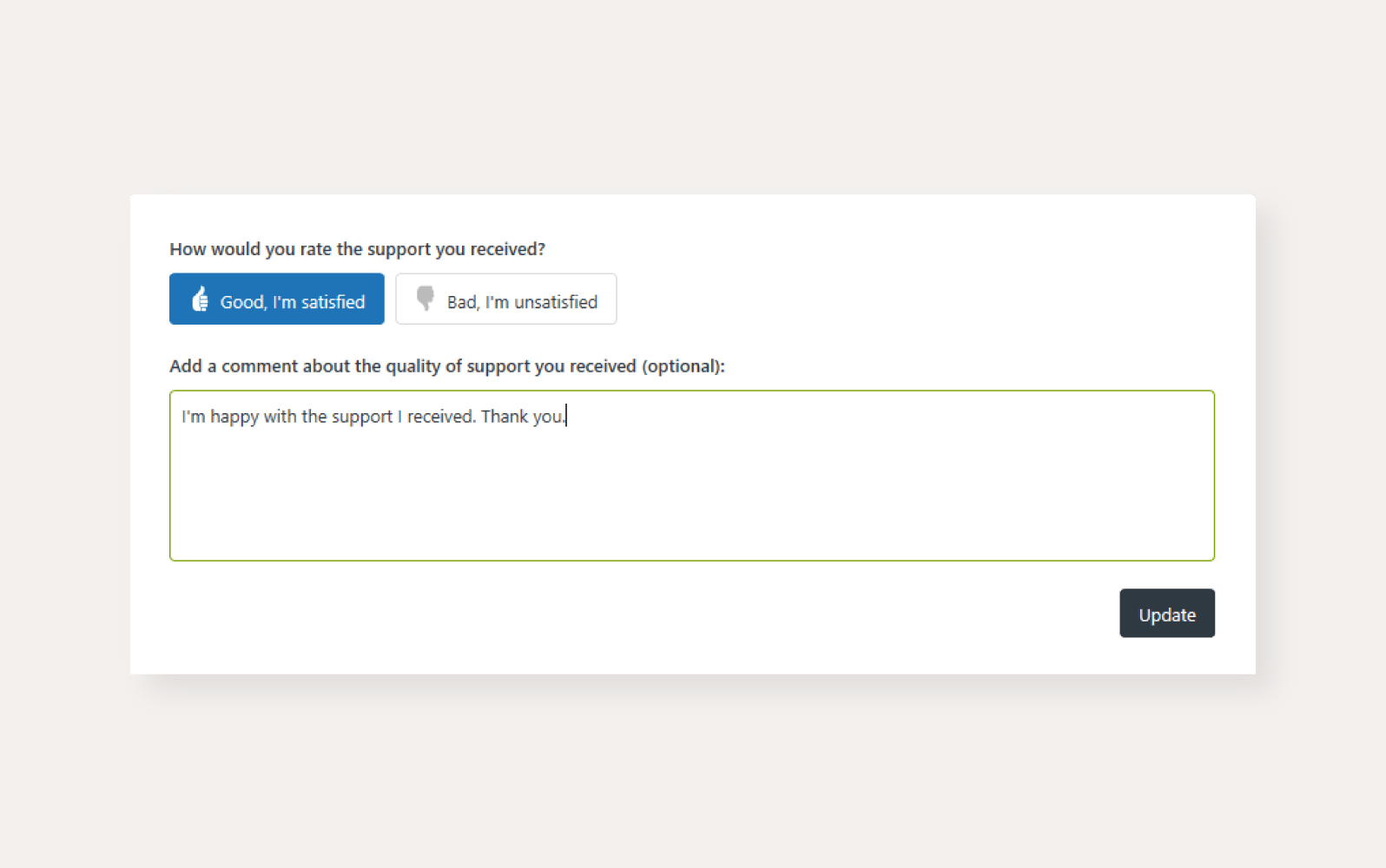The width and height of the screenshot is (1386, 868).
Task: Click the support rating question heading
Action: (357, 249)
